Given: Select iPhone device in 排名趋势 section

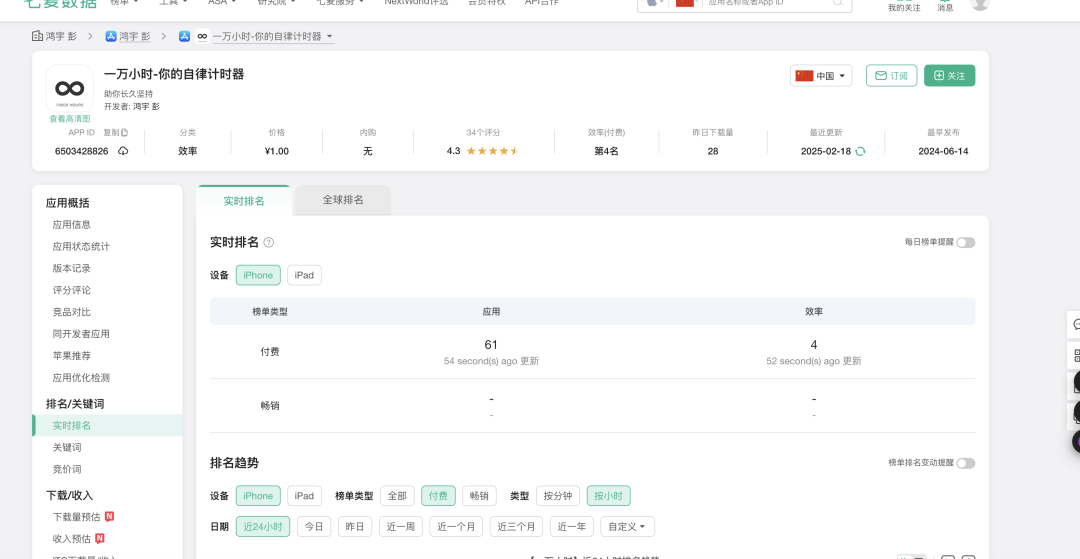Looking at the screenshot, I should [258, 496].
